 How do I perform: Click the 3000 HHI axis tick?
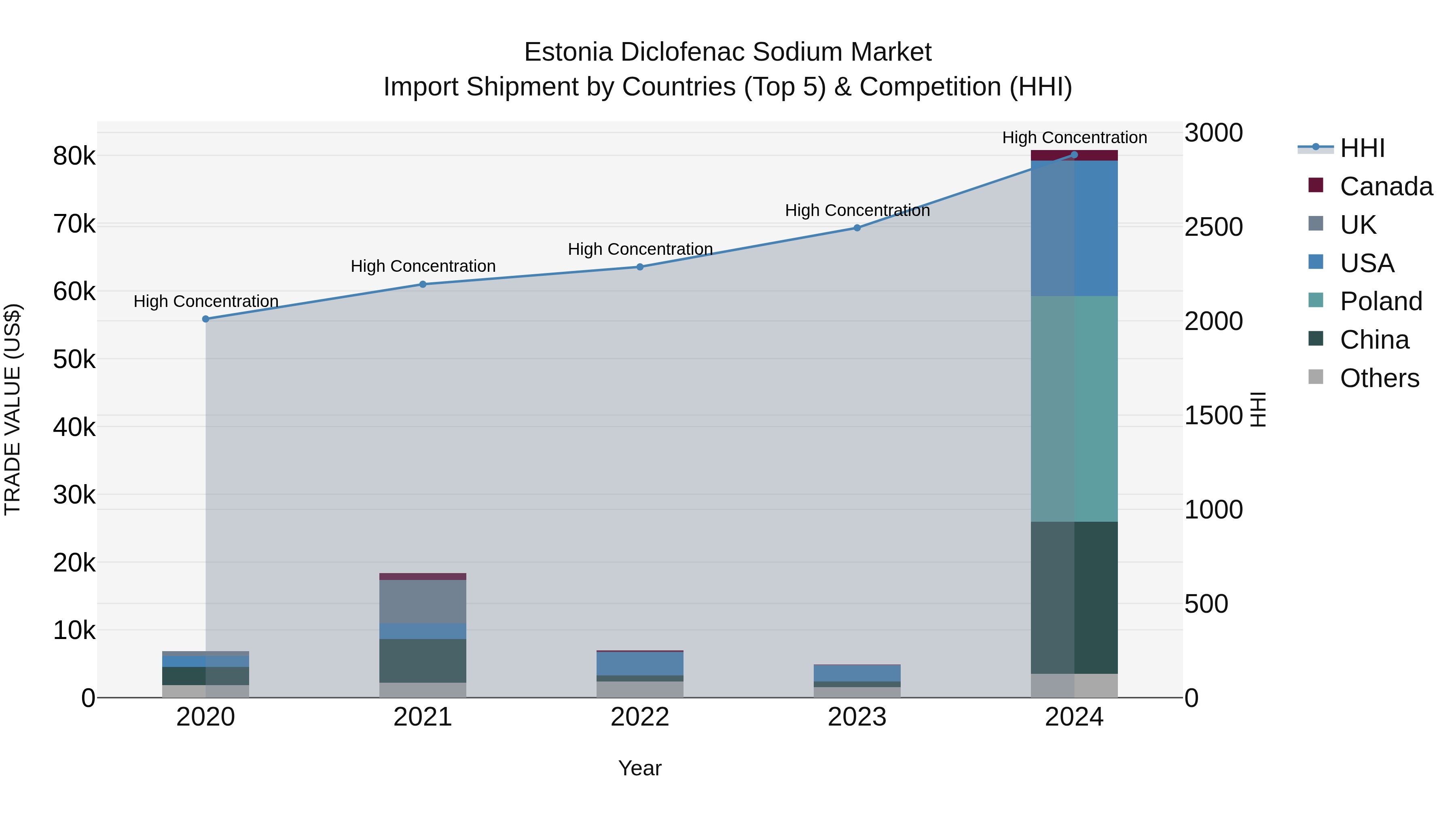pos(1213,133)
